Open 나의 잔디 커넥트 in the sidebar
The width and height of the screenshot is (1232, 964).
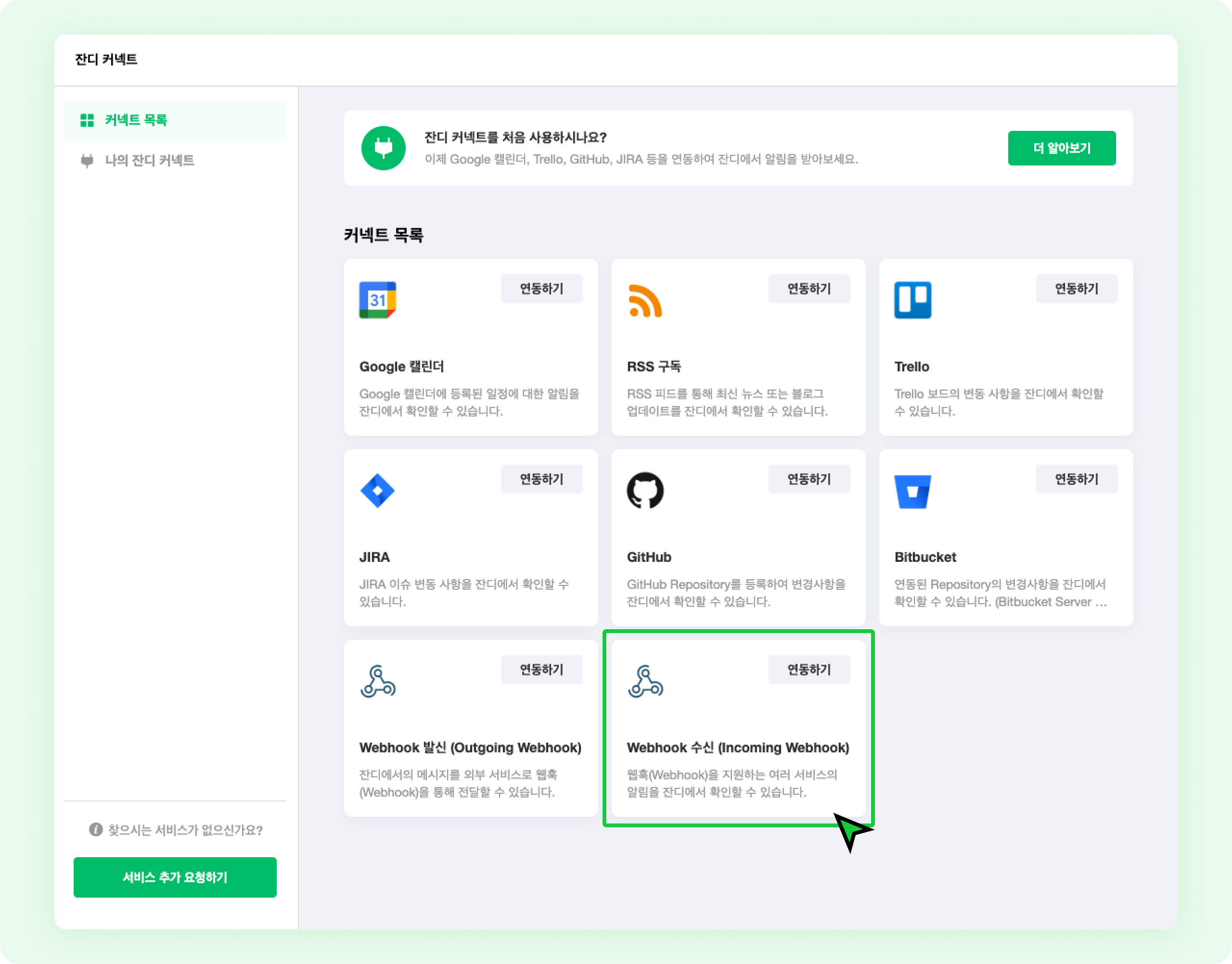coord(149,160)
